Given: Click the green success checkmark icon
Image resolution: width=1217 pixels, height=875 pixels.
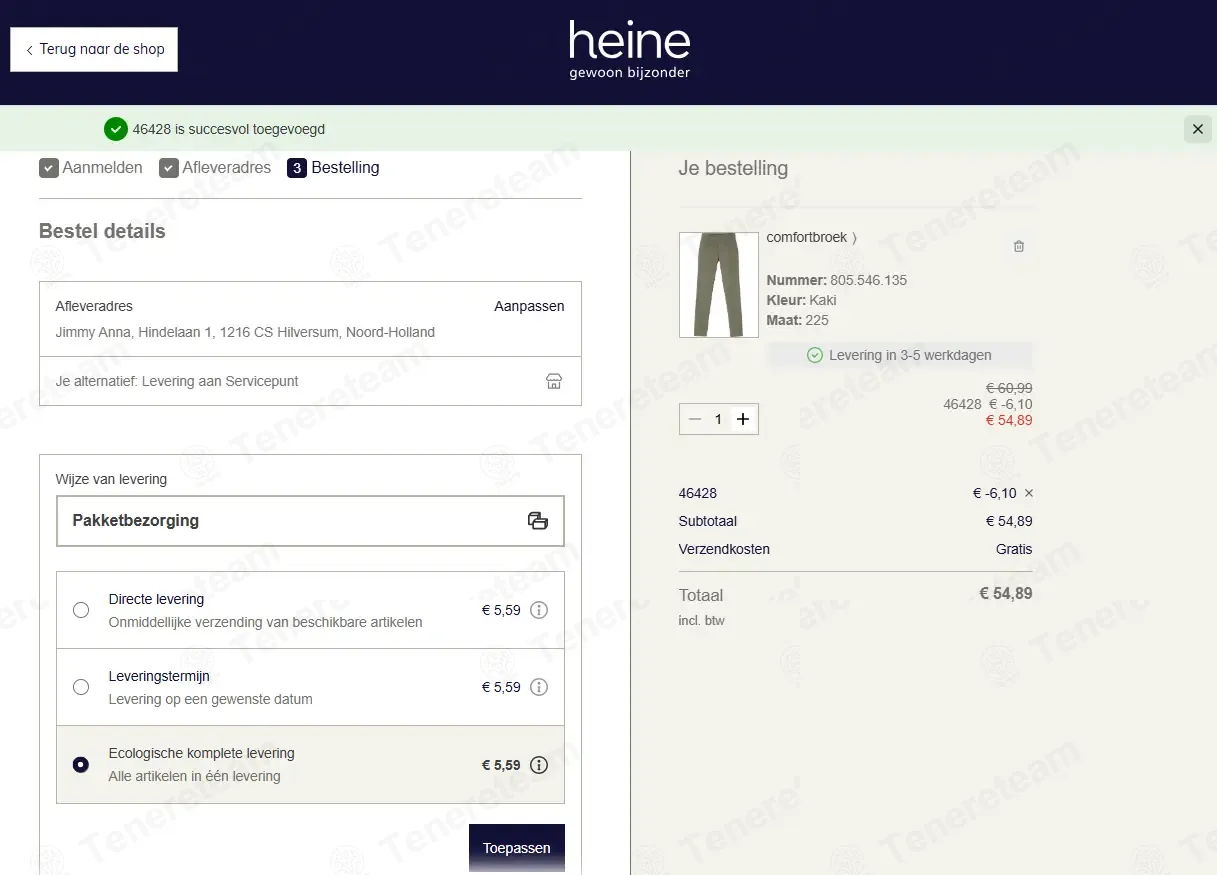Looking at the screenshot, I should click(x=116, y=129).
